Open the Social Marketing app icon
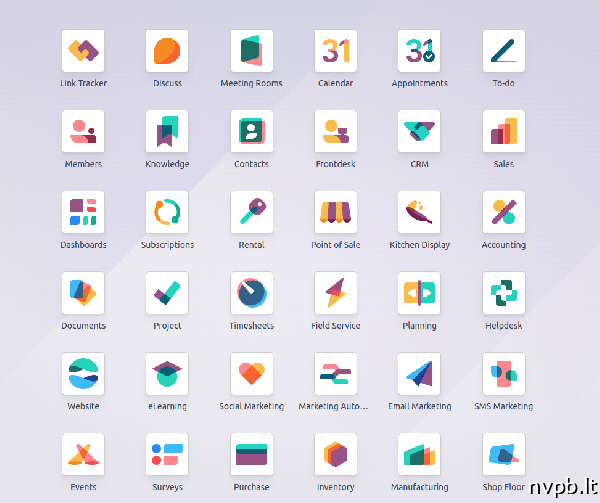 click(252, 374)
